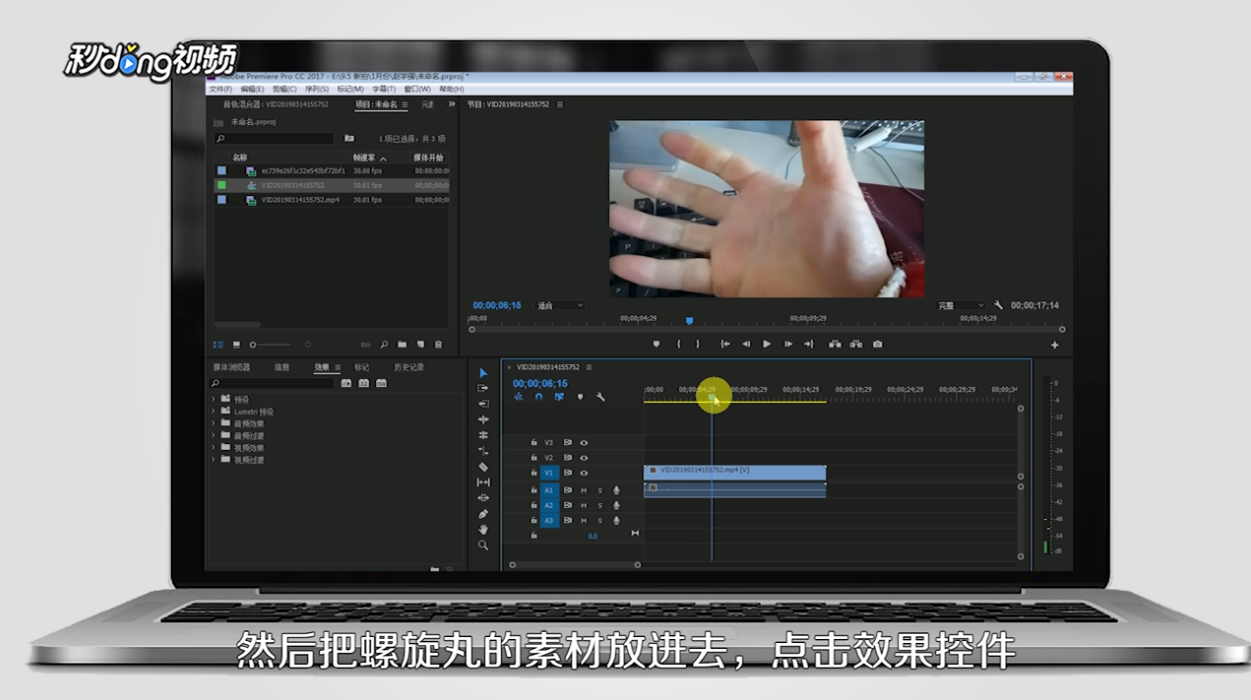1251x700 pixels.
Task: Open the 序列(S) menu
Action: 318,89
